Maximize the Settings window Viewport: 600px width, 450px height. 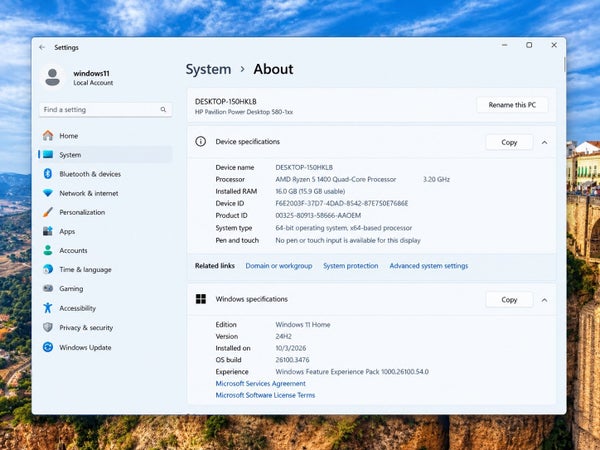(x=529, y=45)
